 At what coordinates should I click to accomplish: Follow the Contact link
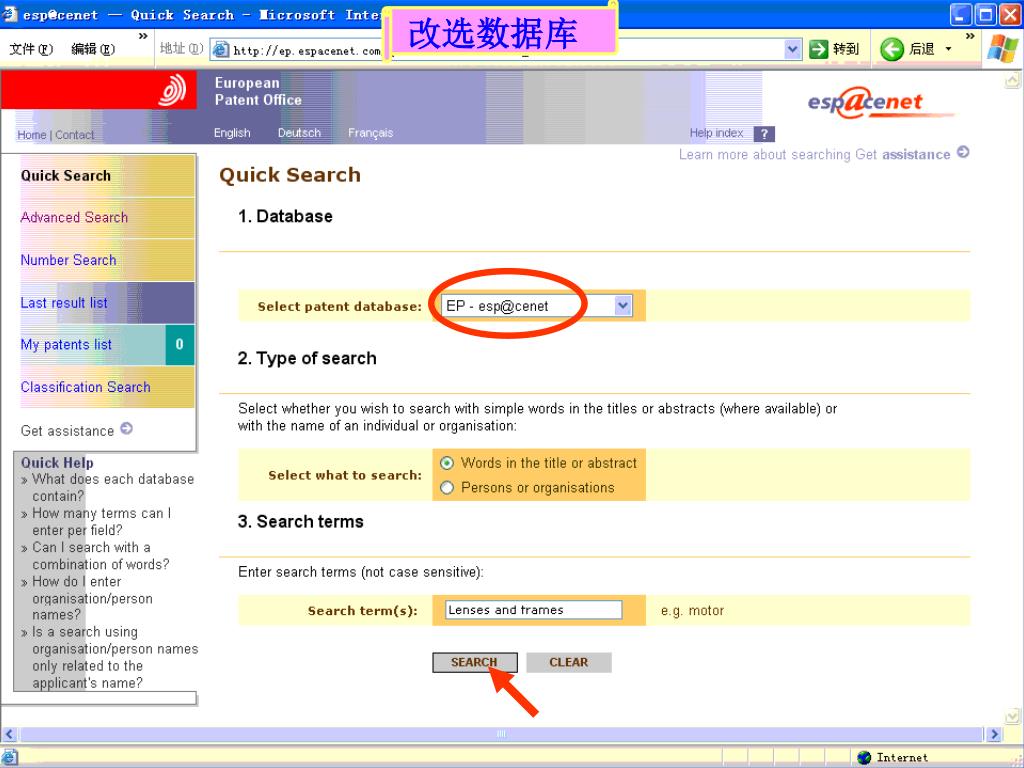[x=74, y=135]
